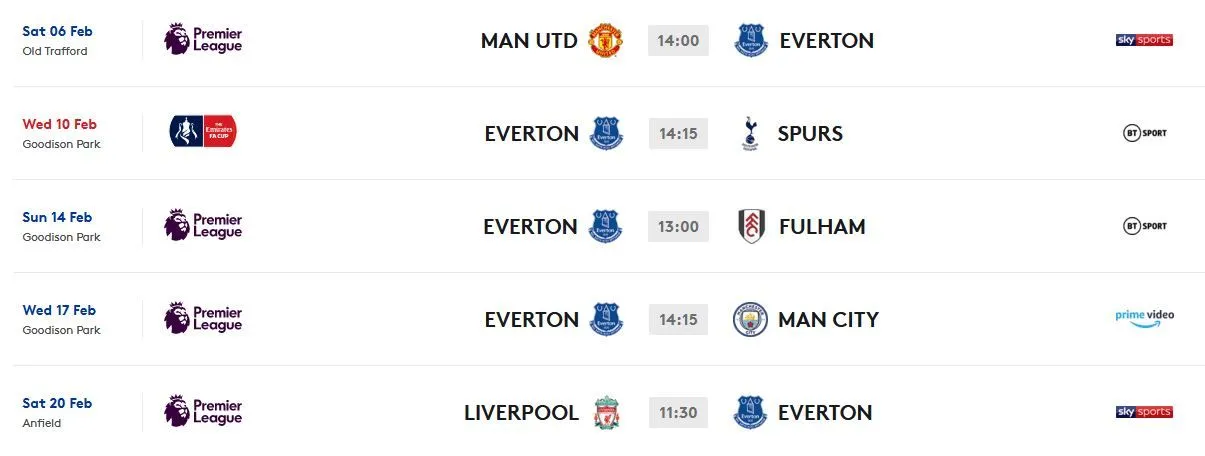This screenshot has height=456, width=1205.
Task: Click the Emirates FA Cup logo
Action: pyautogui.click(x=203, y=133)
